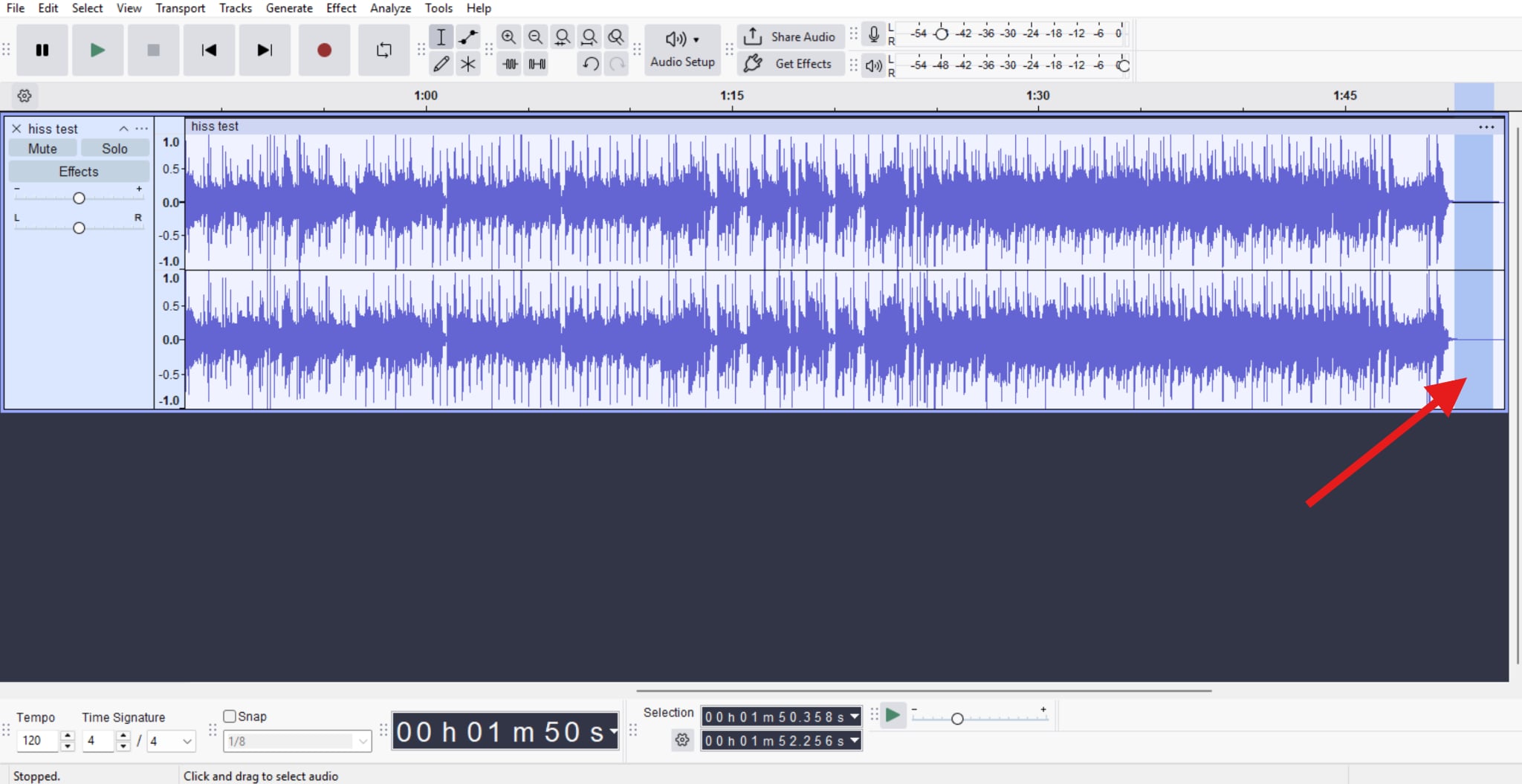1522x784 pixels.
Task: Trim audio outside selection
Action: (509, 64)
